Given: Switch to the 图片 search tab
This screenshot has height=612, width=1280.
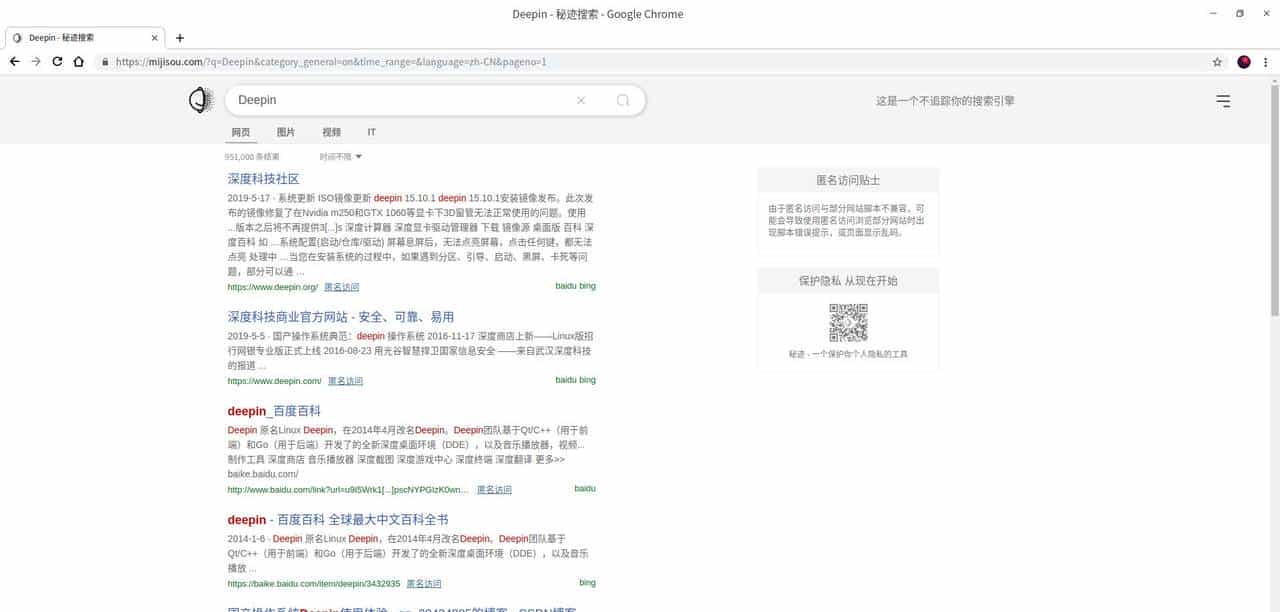Looking at the screenshot, I should [x=285, y=132].
